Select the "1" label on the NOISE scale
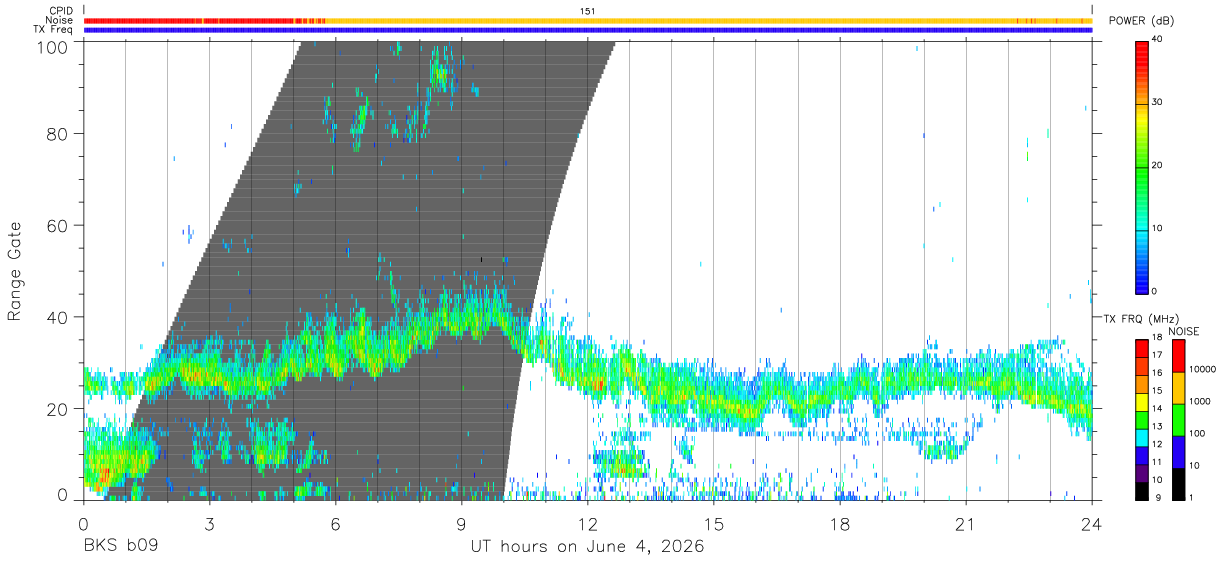This screenshot has height=567, width=1228. point(1192,497)
